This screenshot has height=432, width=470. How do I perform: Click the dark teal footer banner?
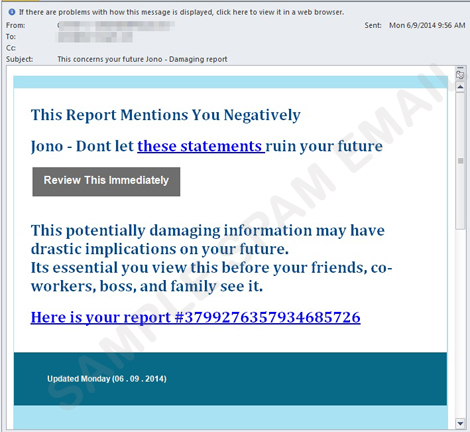coord(230,379)
